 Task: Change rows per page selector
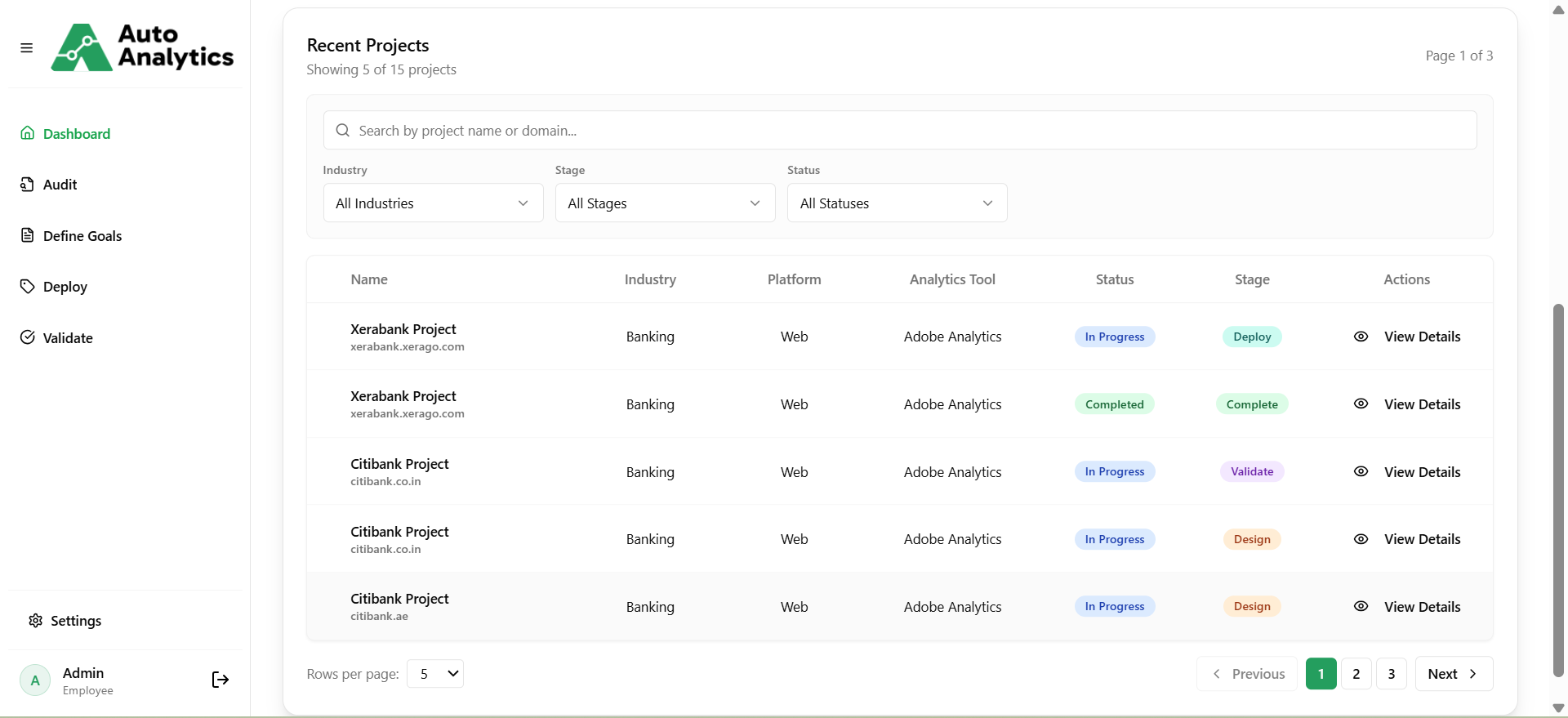(435, 674)
